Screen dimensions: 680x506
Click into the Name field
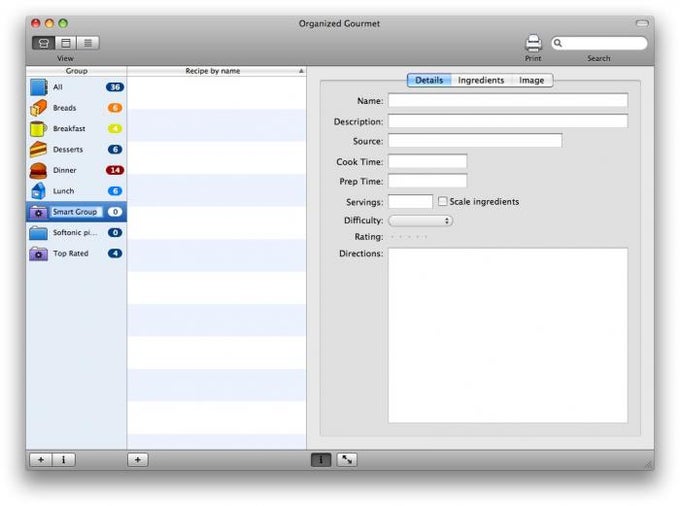tap(508, 101)
